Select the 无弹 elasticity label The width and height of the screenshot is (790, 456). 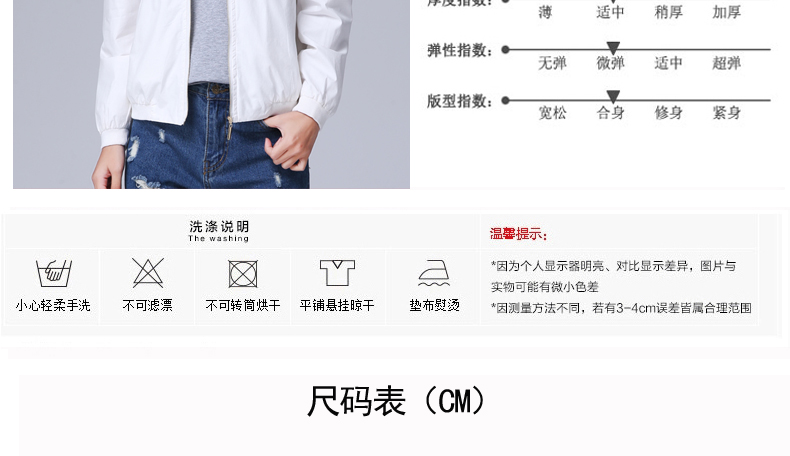click(x=552, y=63)
